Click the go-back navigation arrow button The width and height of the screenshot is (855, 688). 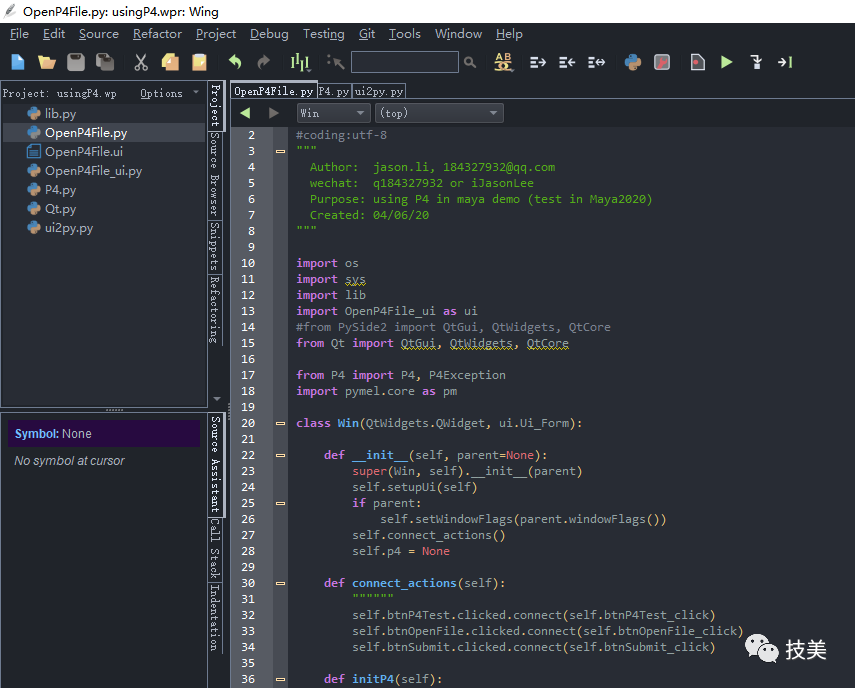click(x=246, y=113)
